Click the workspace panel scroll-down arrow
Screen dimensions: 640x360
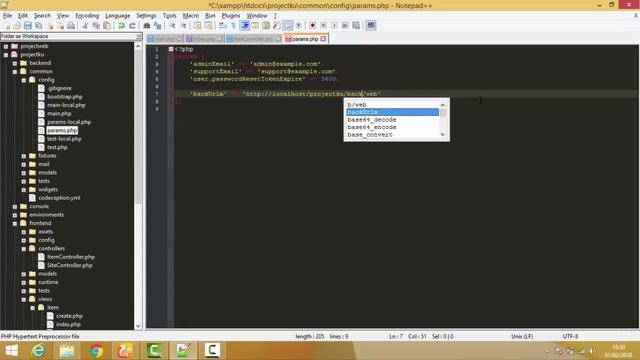point(138,326)
